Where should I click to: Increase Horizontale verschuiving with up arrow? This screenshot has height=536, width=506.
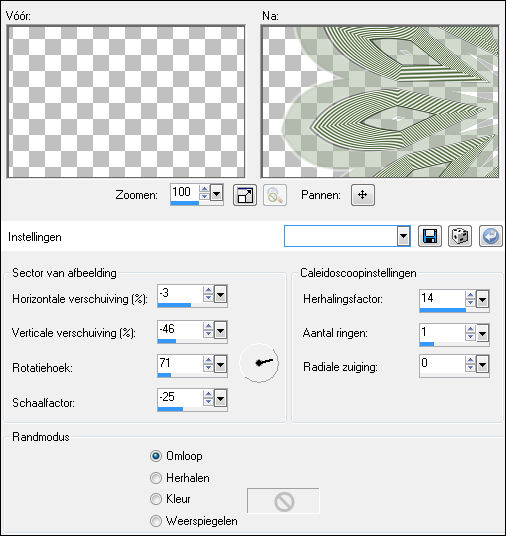(208, 290)
